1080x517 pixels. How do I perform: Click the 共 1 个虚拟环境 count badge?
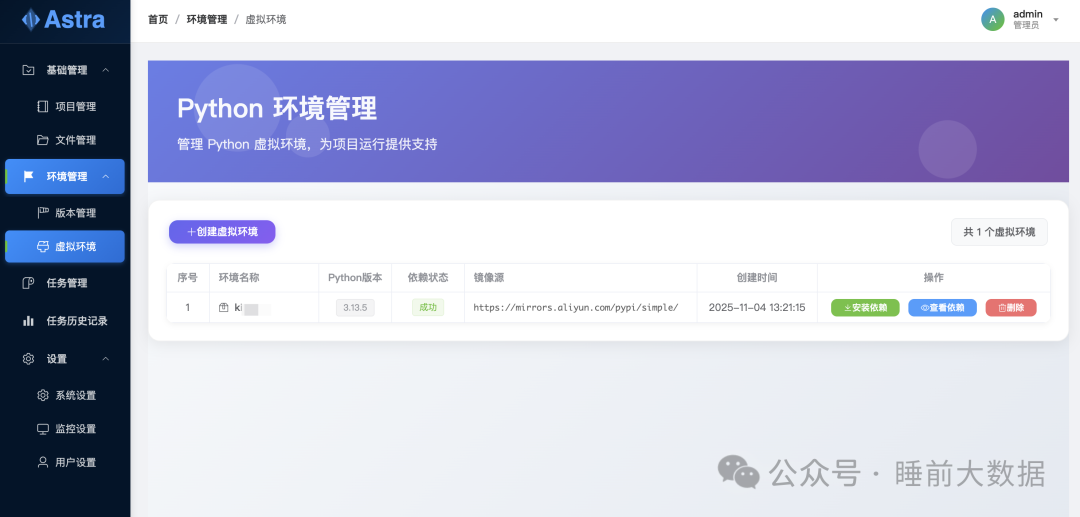pos(999,232)
